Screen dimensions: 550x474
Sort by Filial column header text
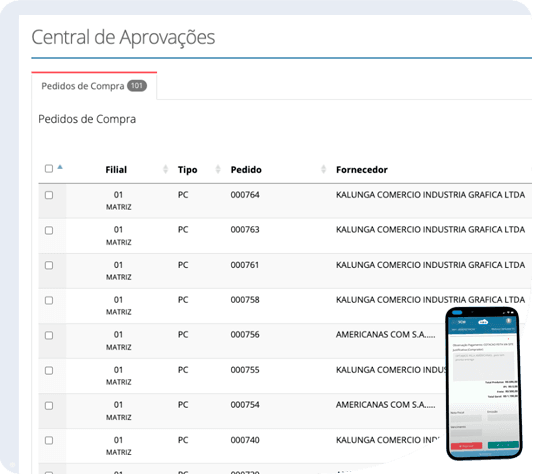tap(116, 170)
